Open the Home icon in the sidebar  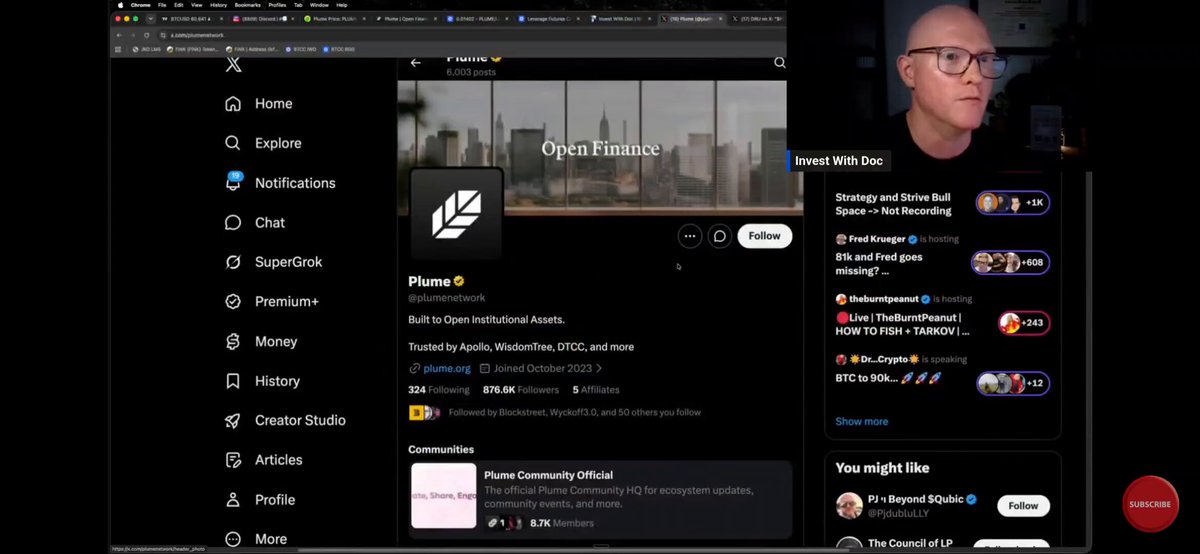click(x=233, y=104)
